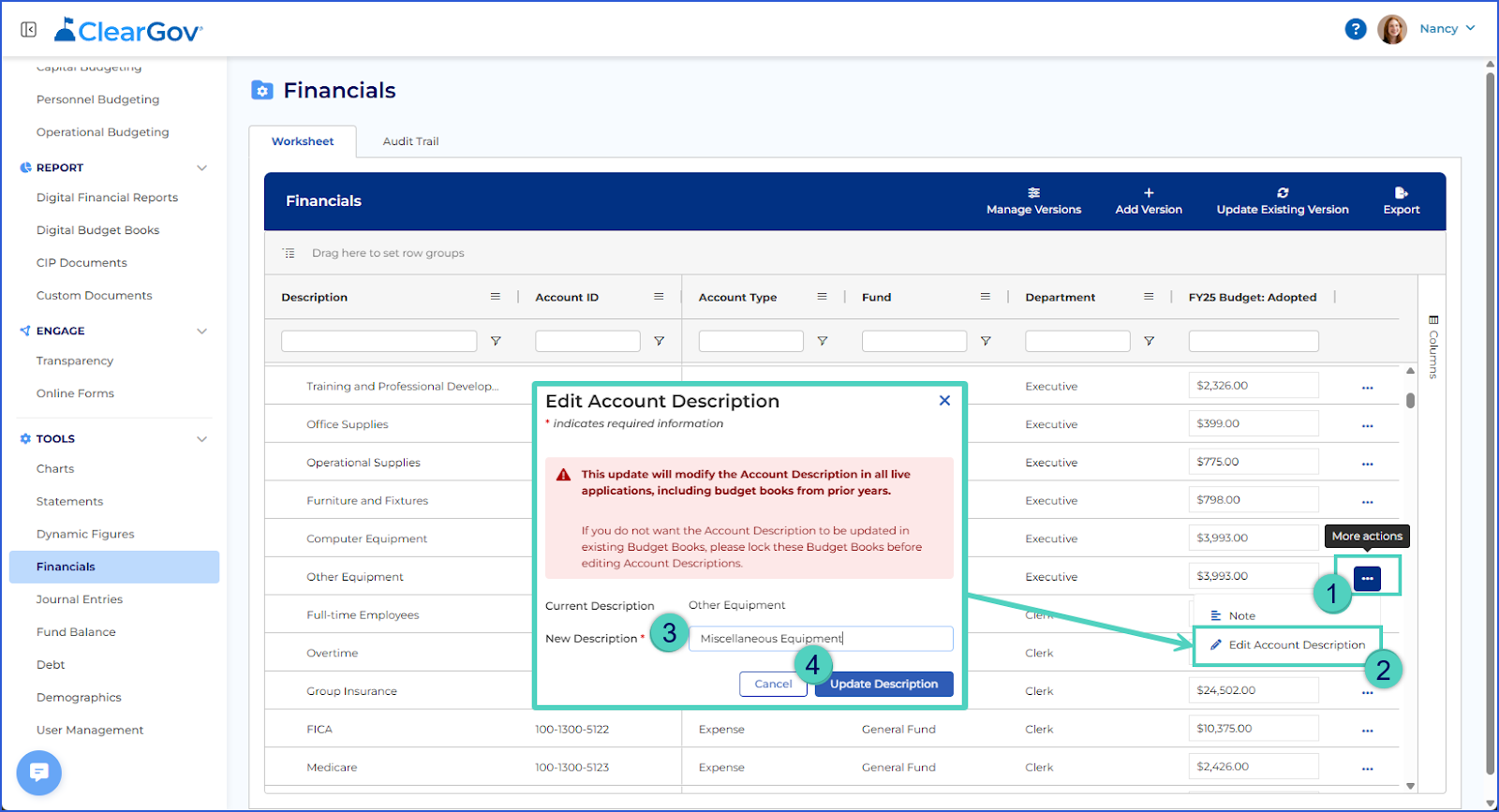Open User Management in sidebar
Image resolution: width=1499 pixels, height=812 pixels.
click(90, 730)
